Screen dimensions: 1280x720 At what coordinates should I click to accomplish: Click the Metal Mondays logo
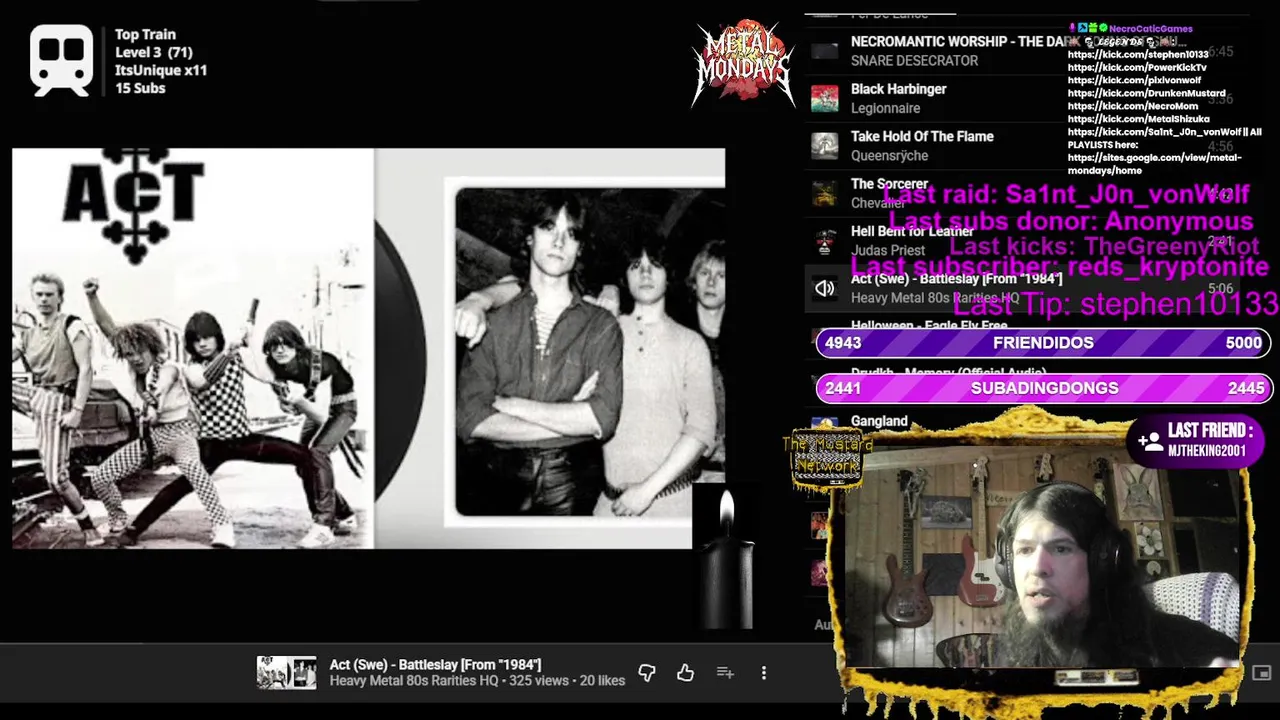click(x=742, y=62)
